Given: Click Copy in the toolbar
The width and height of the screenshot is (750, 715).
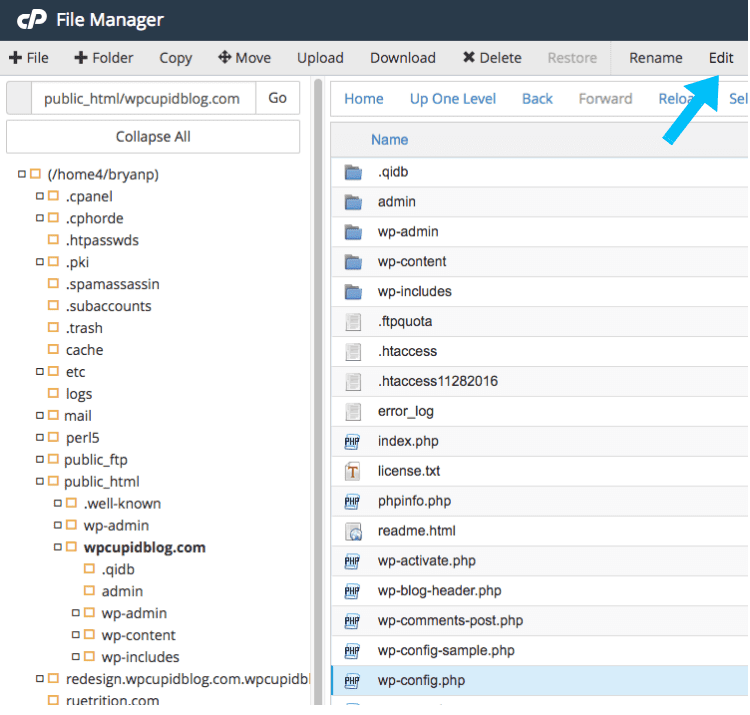Looking at the screenshot, I should [x=176, y=58].
